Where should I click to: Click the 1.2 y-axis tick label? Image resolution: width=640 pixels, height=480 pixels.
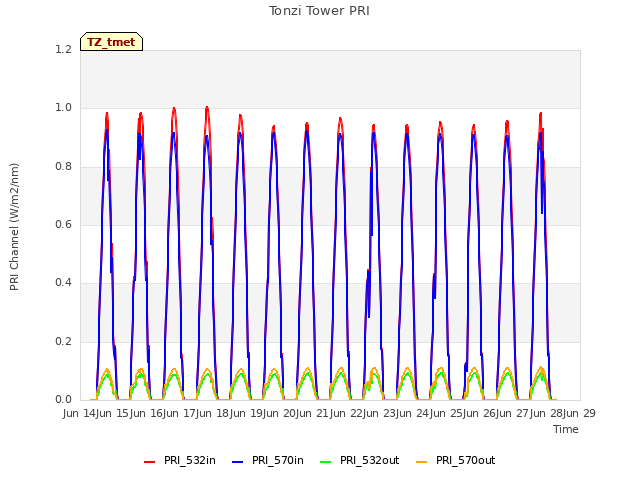[x=63, y=49]
